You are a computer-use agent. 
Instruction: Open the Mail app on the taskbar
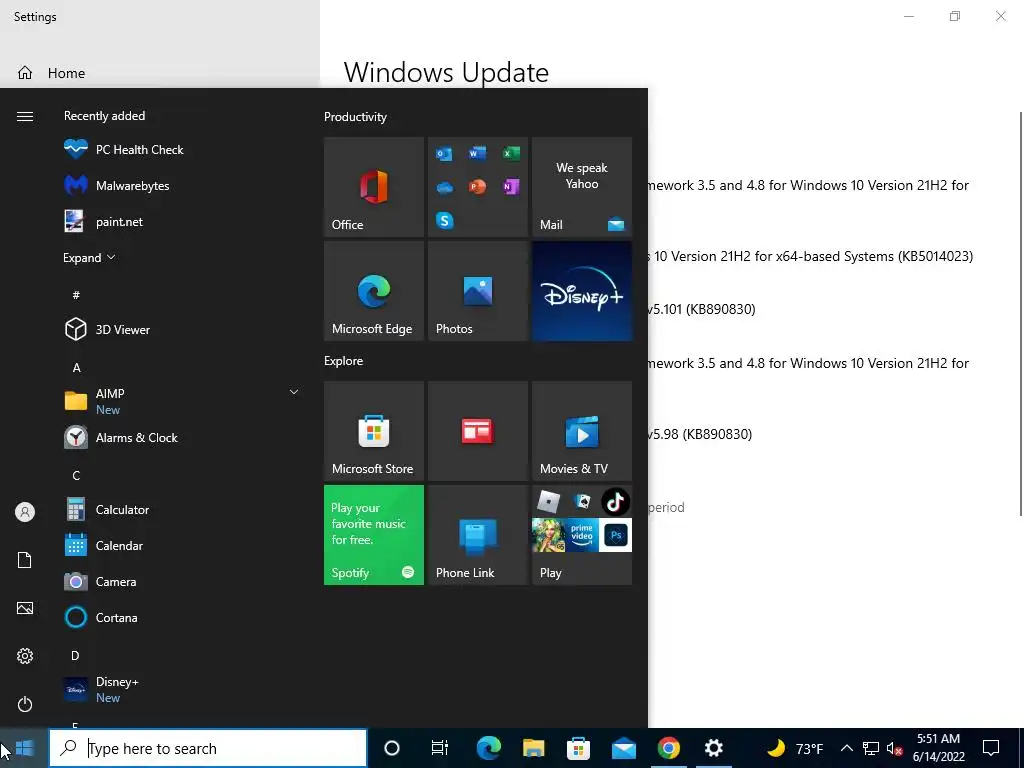click(624, 748)
